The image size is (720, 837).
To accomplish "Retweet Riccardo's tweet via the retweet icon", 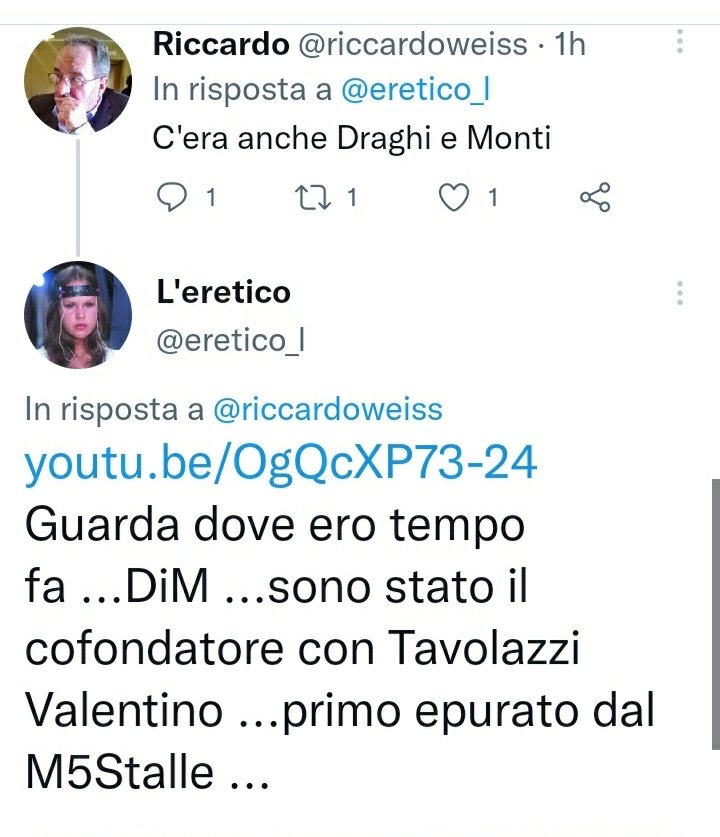I will tap(314, 197).
